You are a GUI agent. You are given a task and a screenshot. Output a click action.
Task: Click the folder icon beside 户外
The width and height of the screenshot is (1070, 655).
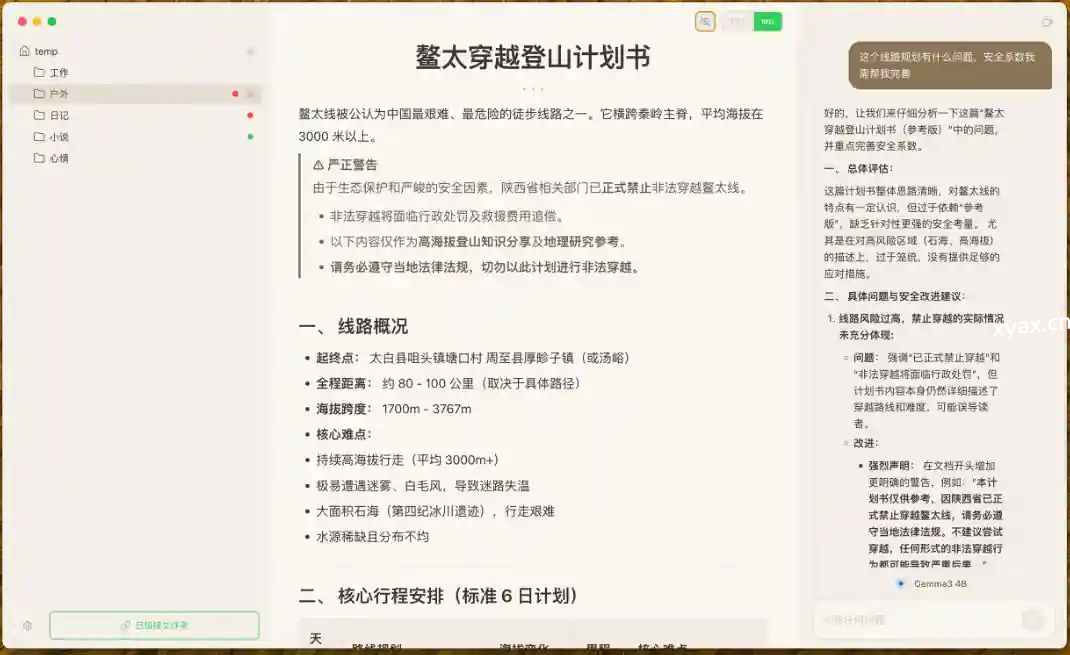click(39, 94)
